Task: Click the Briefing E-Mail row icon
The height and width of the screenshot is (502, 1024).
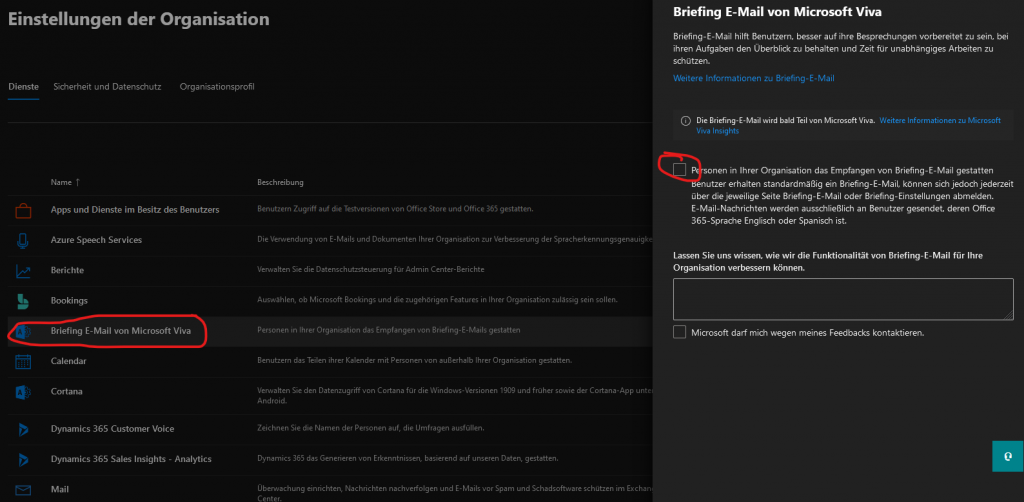Action: point(23,331)
